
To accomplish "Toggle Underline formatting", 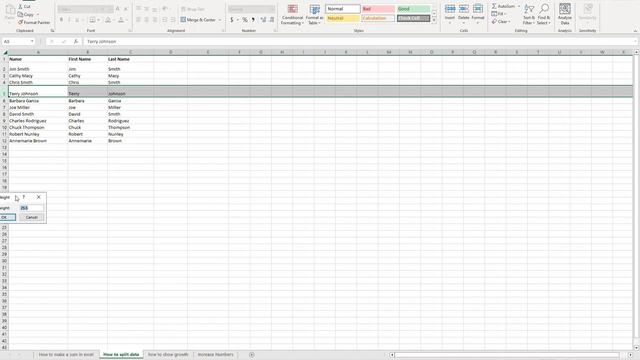I will tap(77, 20).
